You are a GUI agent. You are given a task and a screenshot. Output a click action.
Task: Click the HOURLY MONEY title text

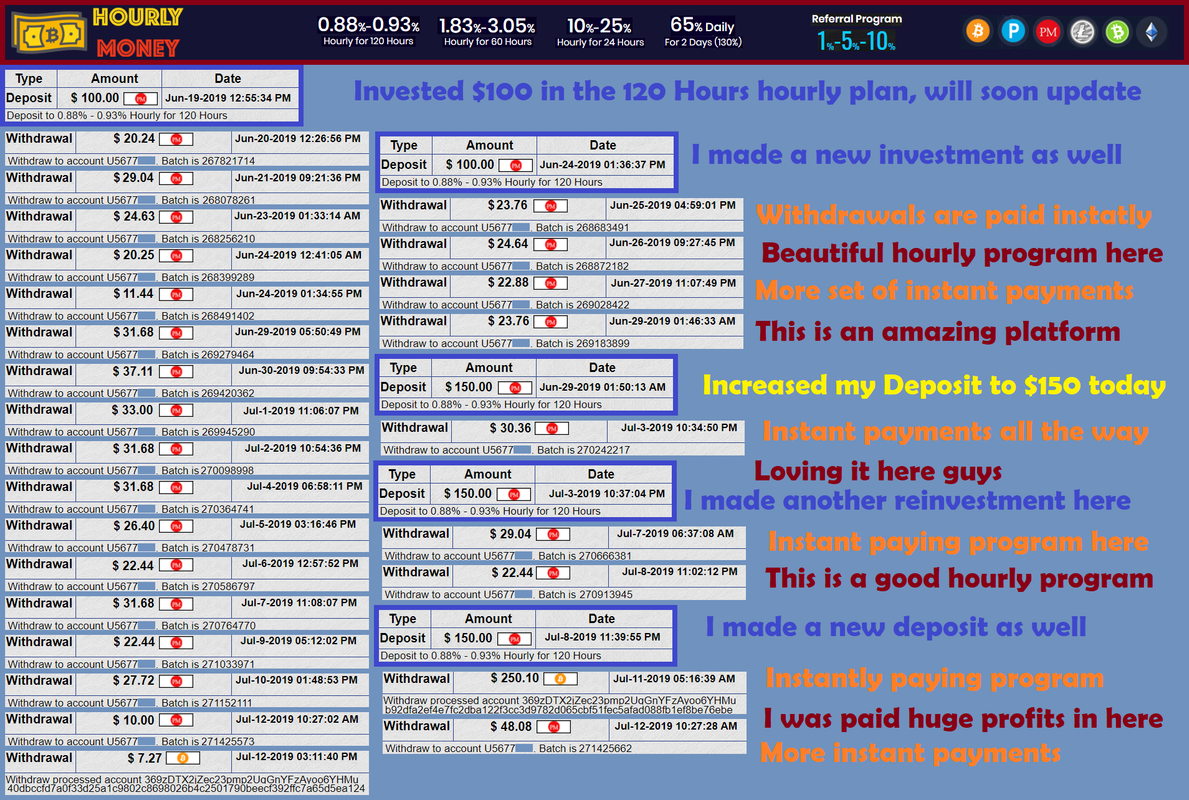[x=137, y=33]
